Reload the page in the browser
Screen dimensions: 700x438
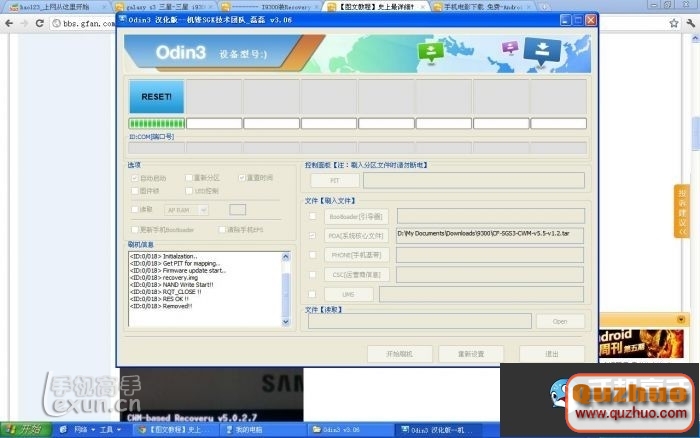39,23
